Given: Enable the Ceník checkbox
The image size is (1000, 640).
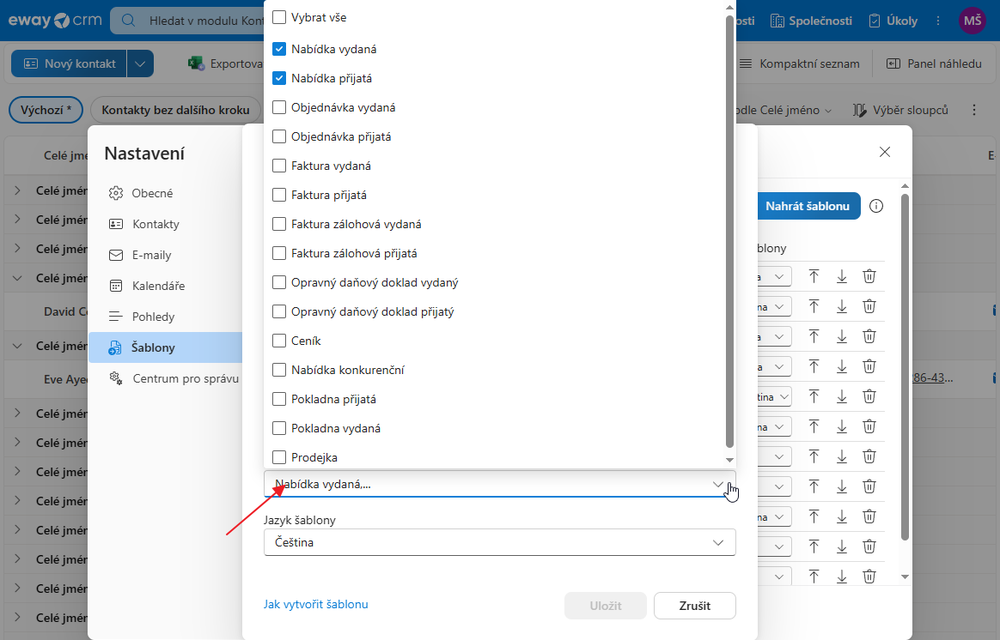Looking at the screenshot, I should 279,341.
